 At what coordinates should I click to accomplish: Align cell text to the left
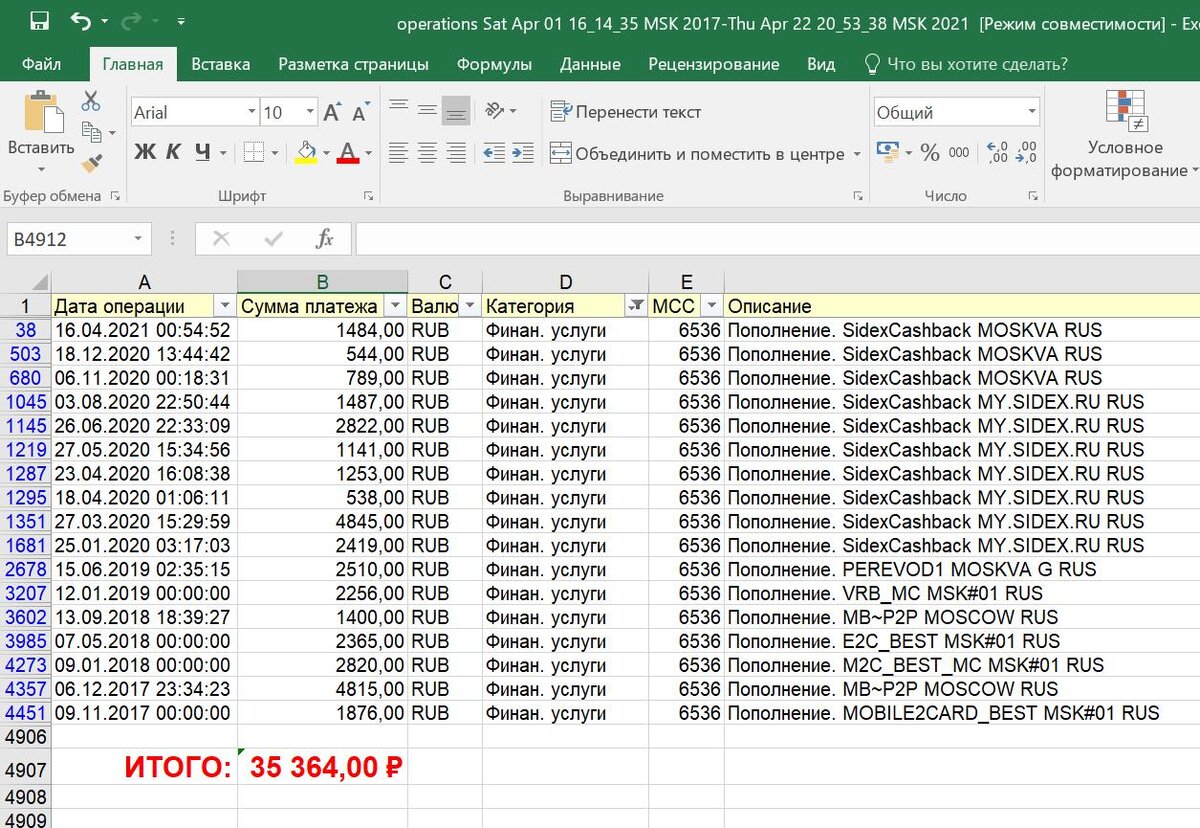pyautogui.click(x=399, y=153)
